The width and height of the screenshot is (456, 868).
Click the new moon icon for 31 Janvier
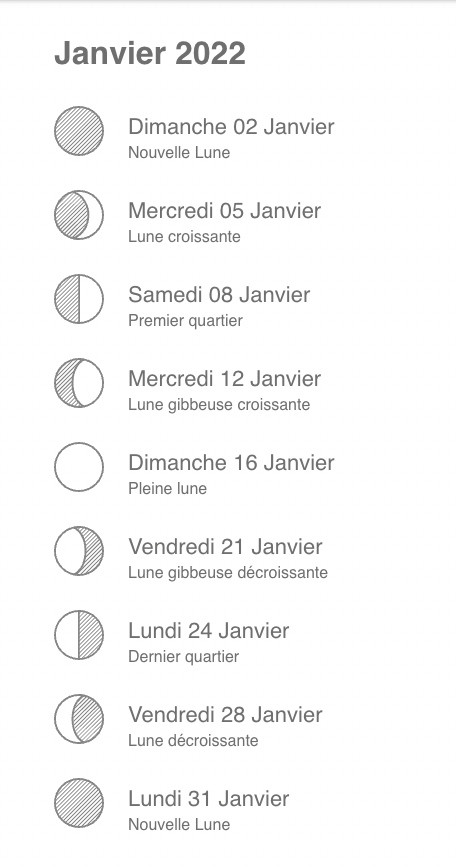79,803
